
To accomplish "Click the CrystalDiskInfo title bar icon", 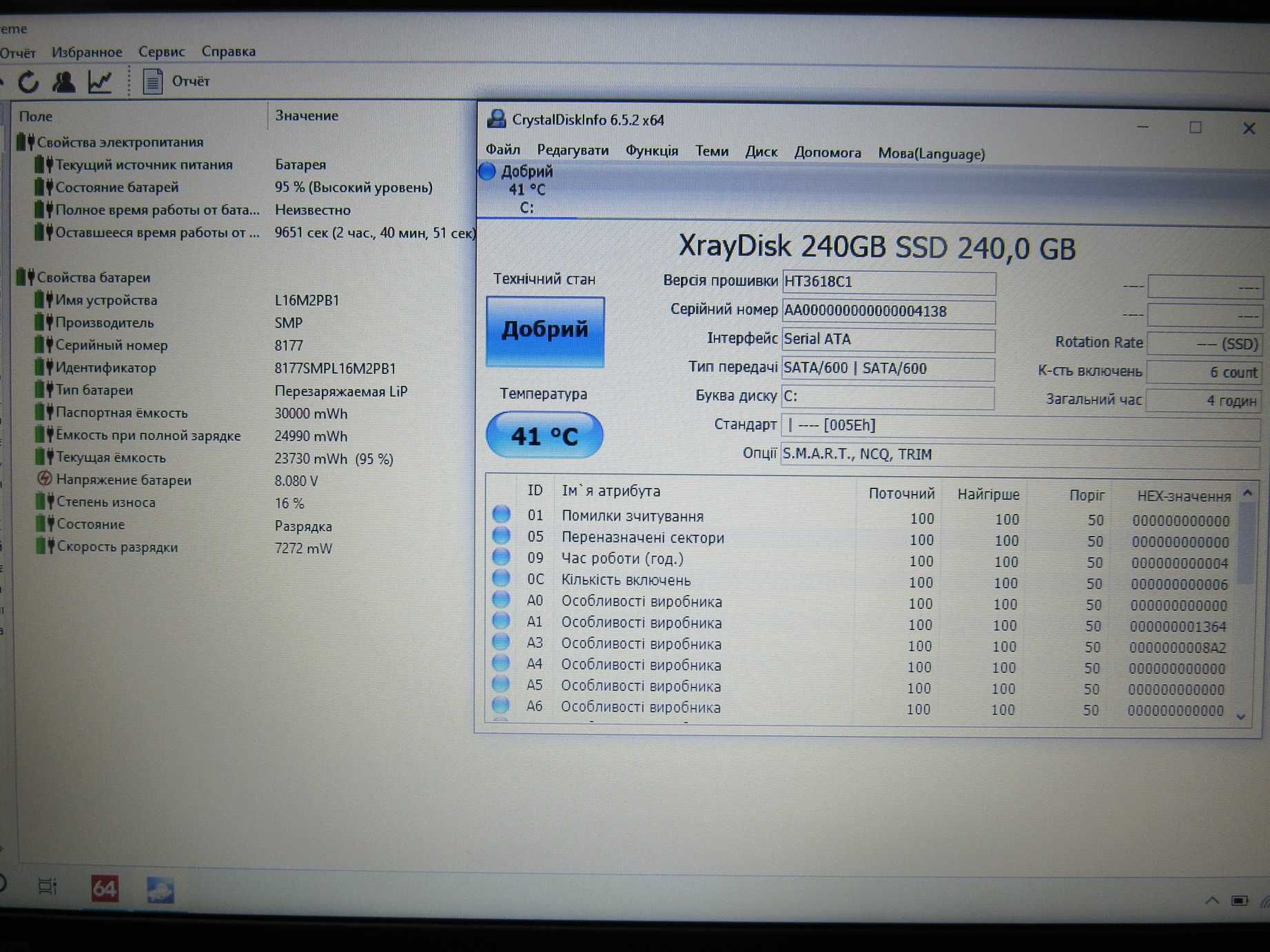I will (496, 118).
